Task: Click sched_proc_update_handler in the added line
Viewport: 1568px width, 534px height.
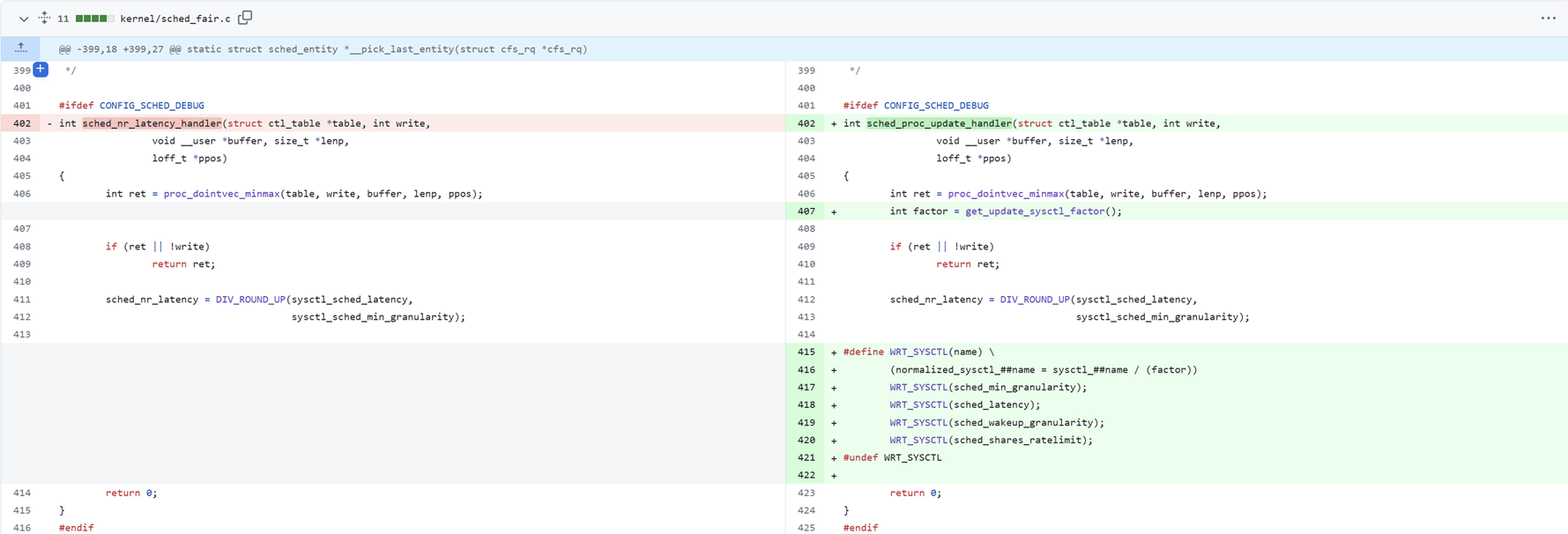Action: 939,123
